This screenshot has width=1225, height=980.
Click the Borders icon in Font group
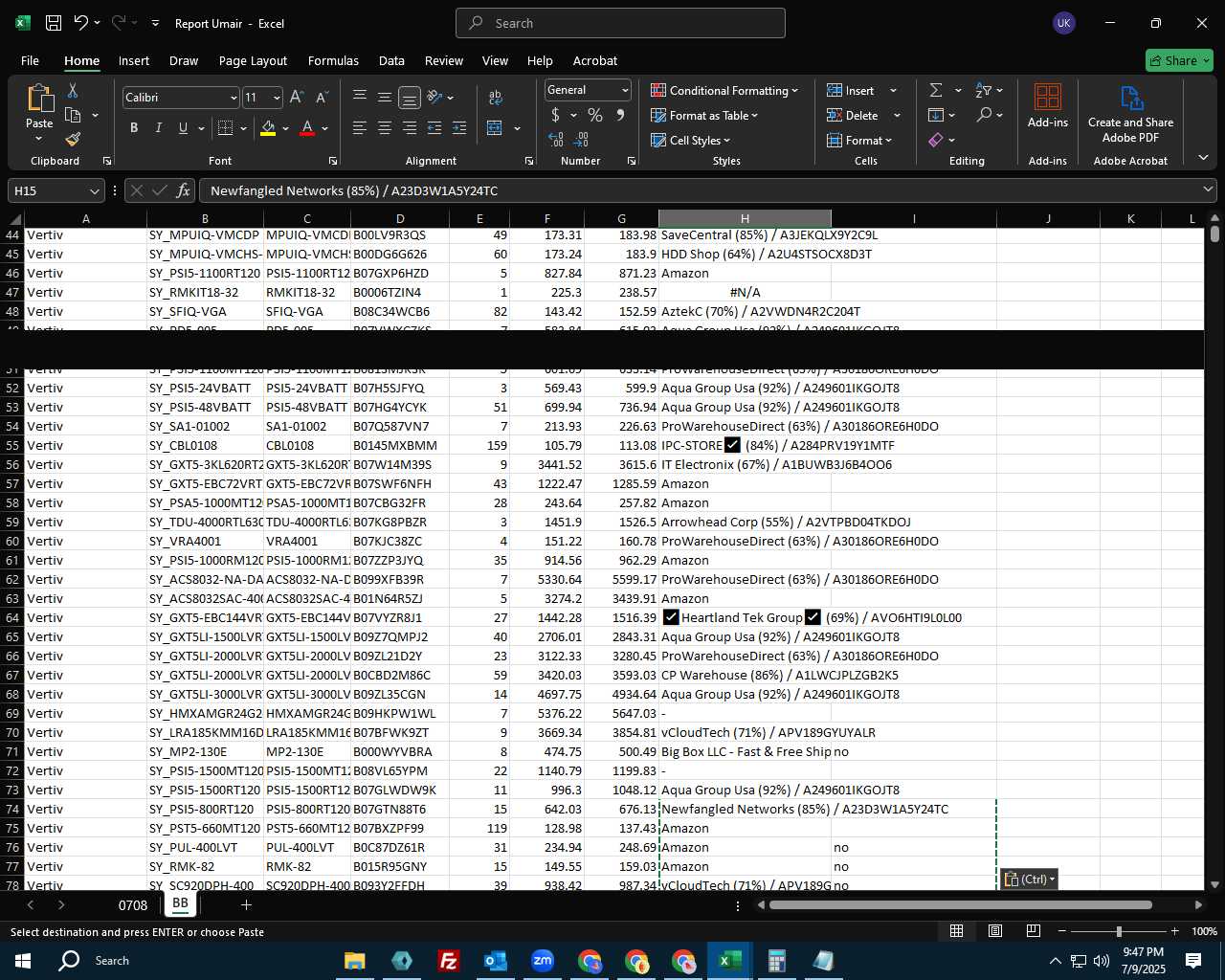pyautogui.click(x=226, y=127)
